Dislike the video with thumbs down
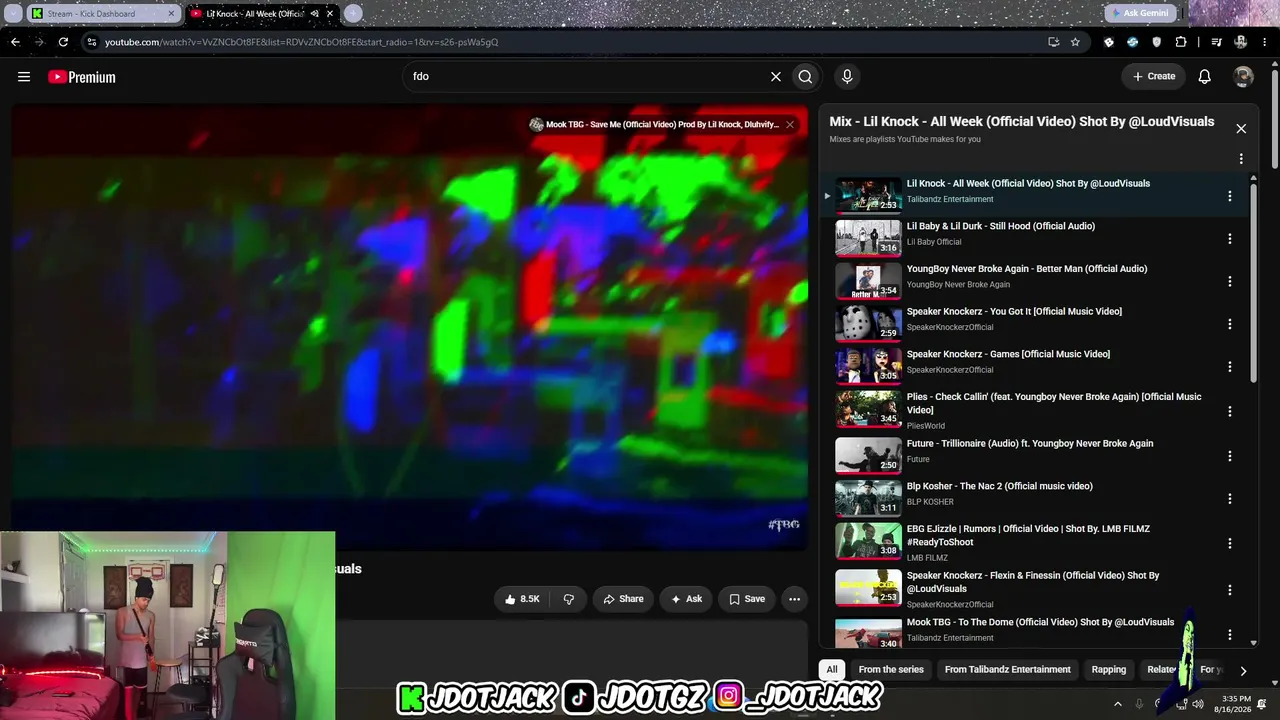Screen dimensions: 1280x720 pyautogui.click(x=569, y=599)
